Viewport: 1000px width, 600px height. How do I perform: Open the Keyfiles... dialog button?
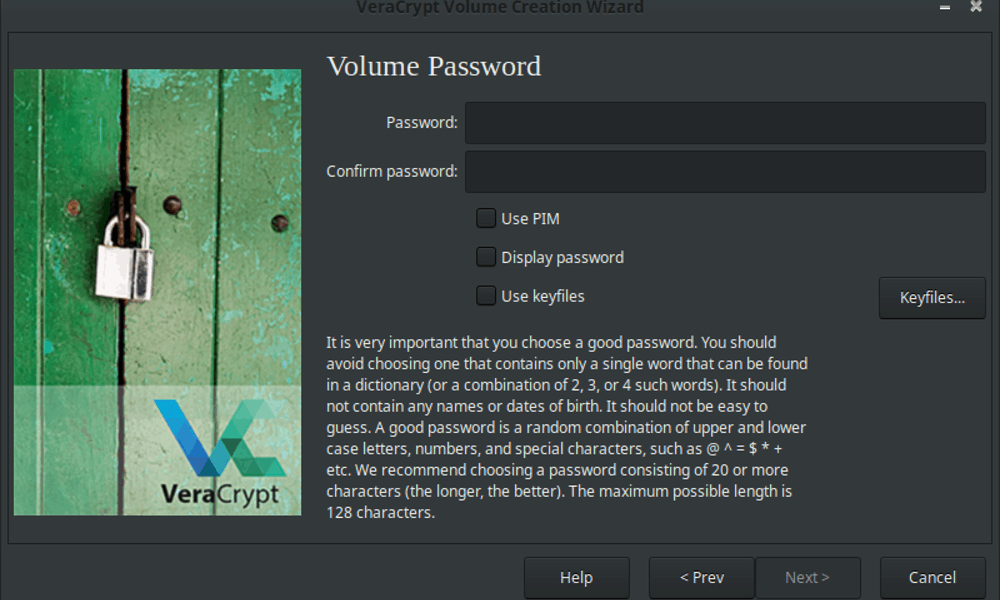pyautogui.click(x=932, y=298)
